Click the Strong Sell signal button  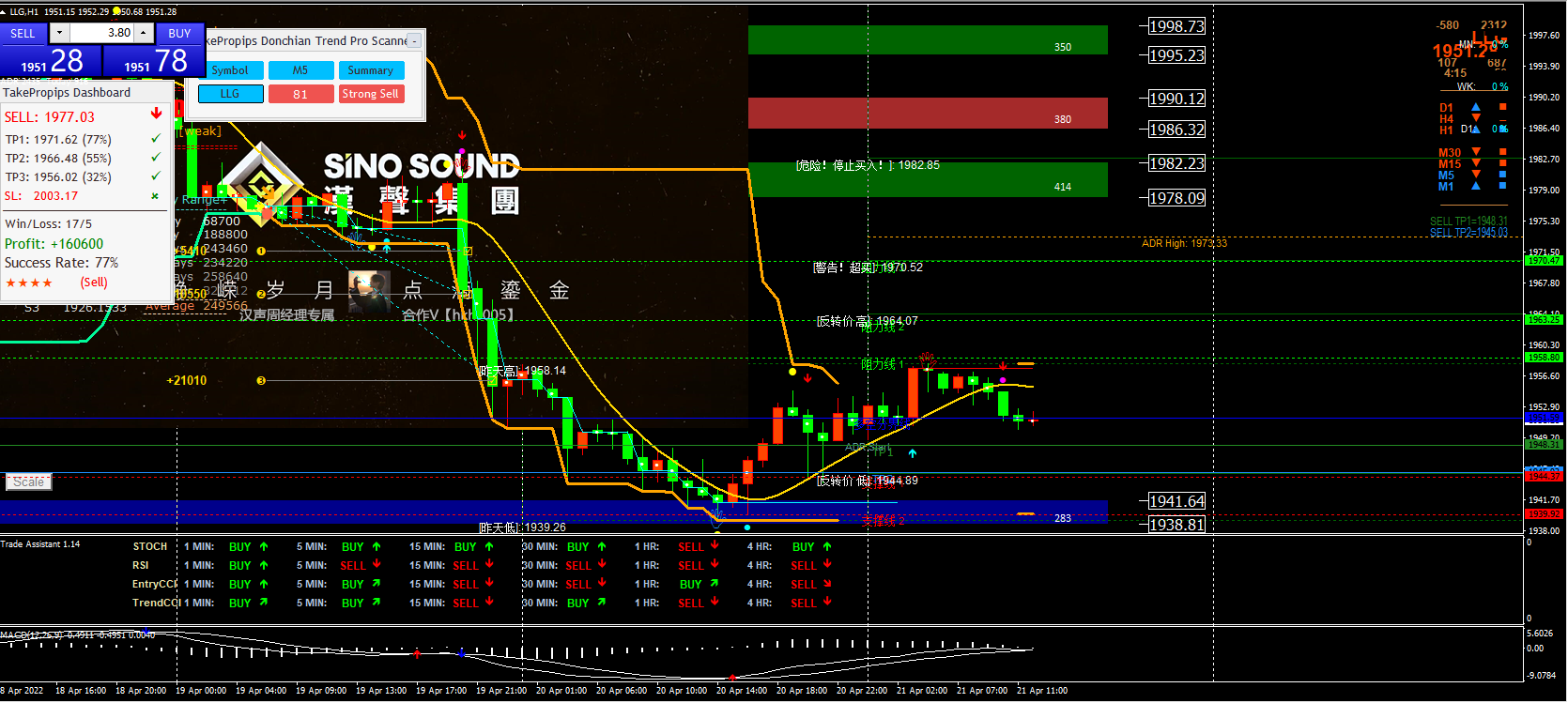[x=371, y=94]
